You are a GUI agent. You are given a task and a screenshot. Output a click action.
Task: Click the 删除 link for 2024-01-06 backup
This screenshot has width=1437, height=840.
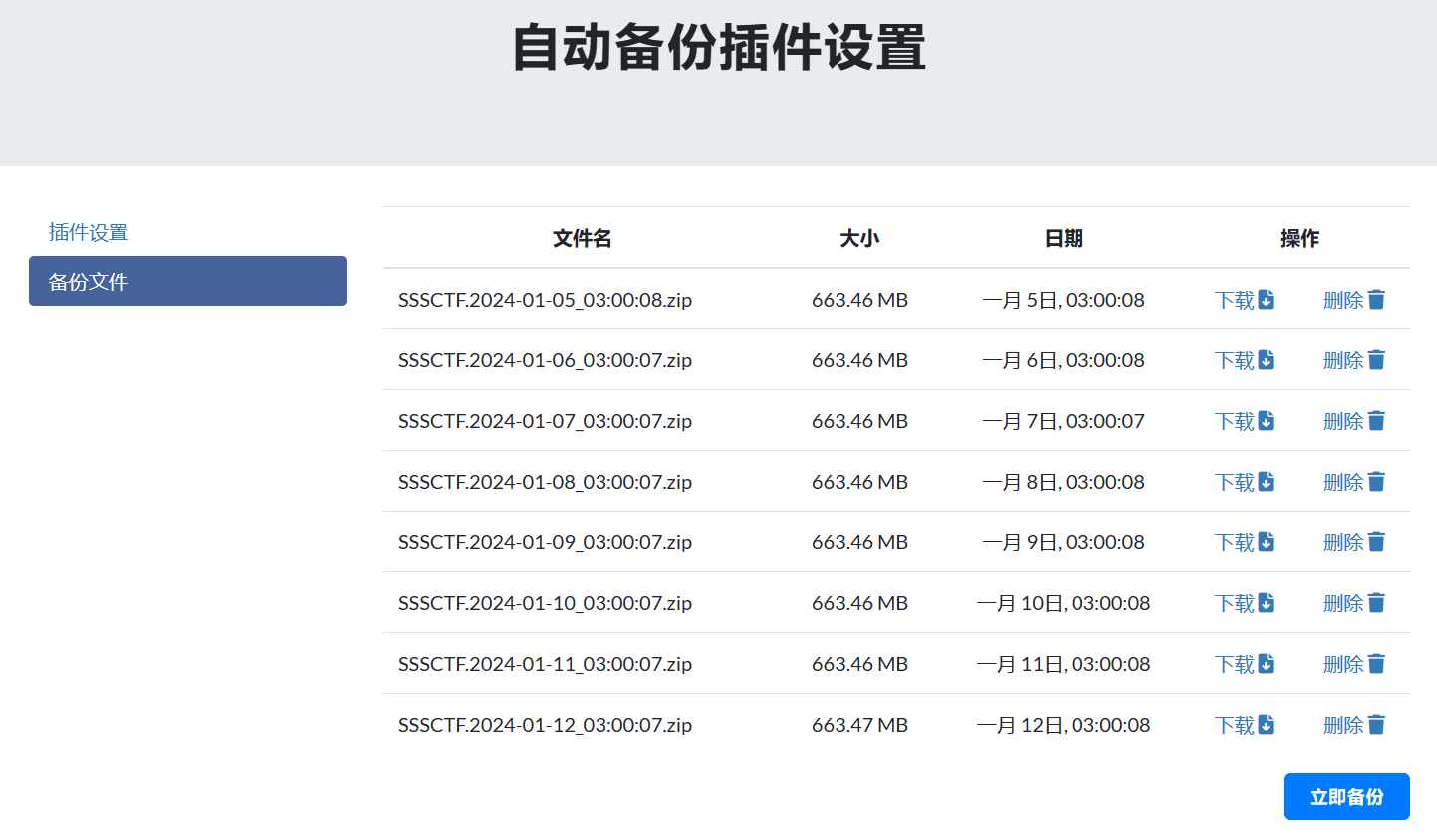click(1342, 360)
